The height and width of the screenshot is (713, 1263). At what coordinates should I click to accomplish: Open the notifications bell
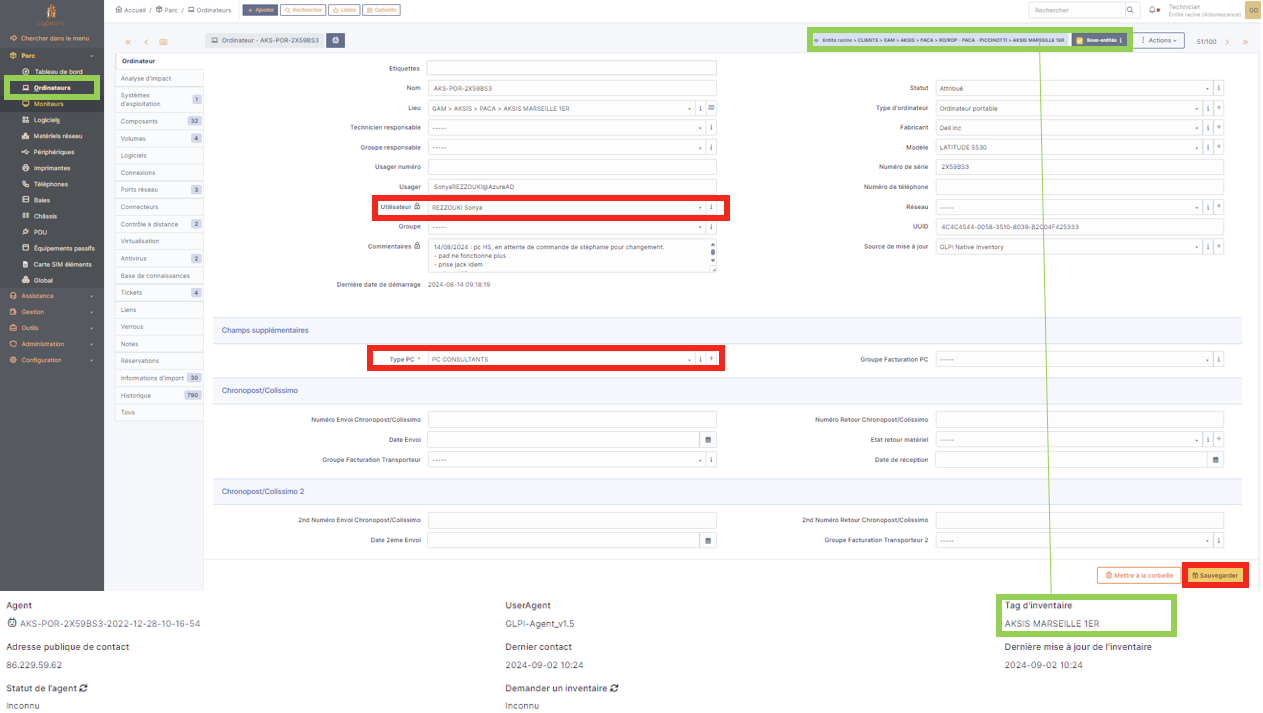(1154, 10)
